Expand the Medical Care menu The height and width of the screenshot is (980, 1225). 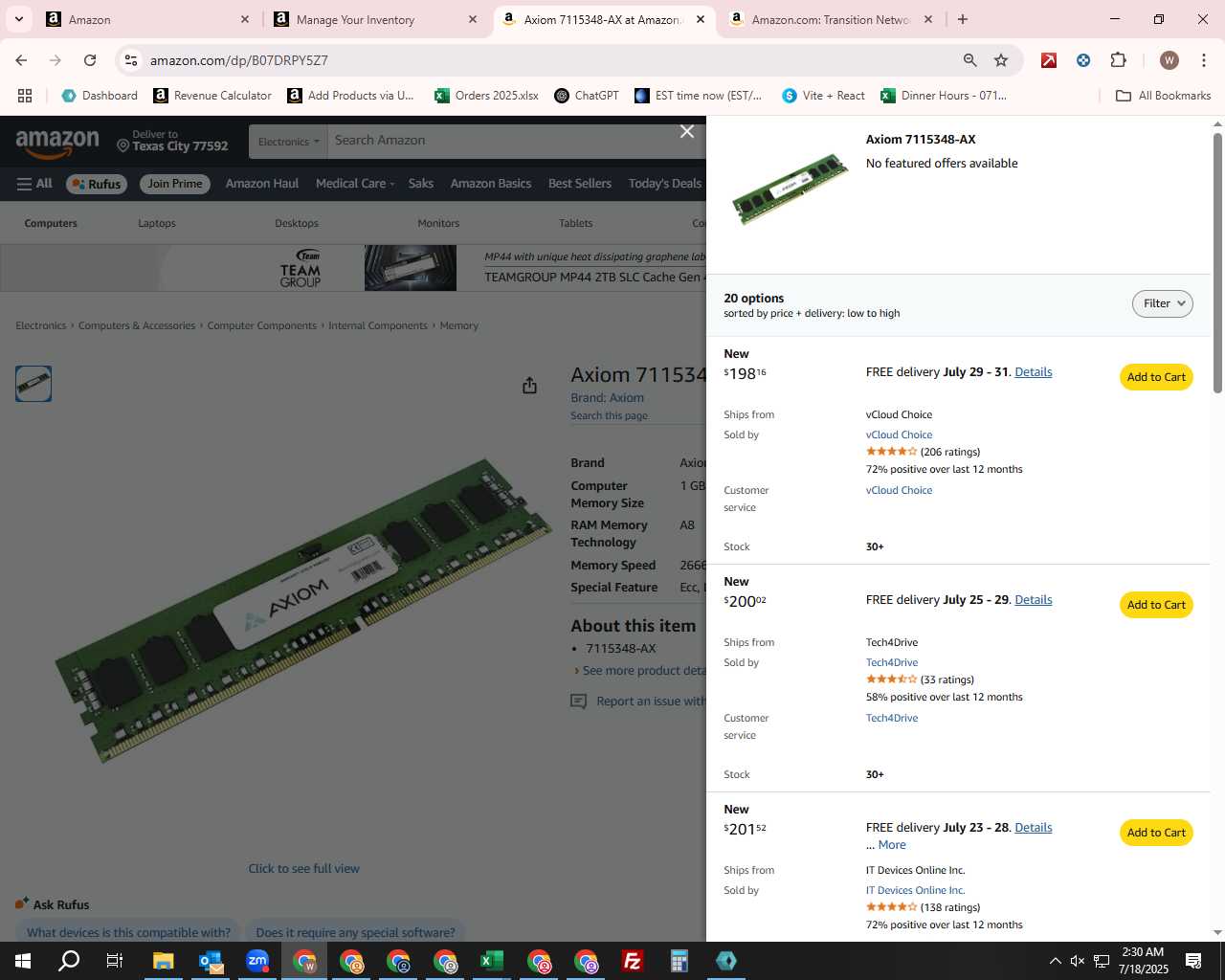pyautogui.click(x=355, y=184)
